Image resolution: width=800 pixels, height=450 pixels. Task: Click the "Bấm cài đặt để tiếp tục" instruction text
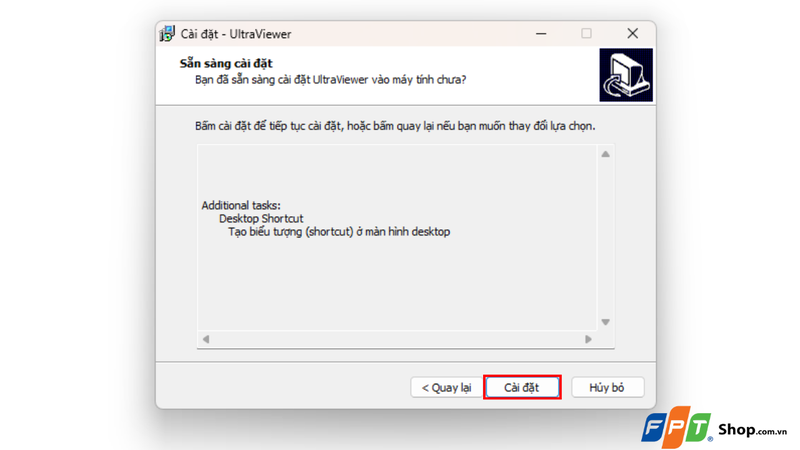[395, 126]
